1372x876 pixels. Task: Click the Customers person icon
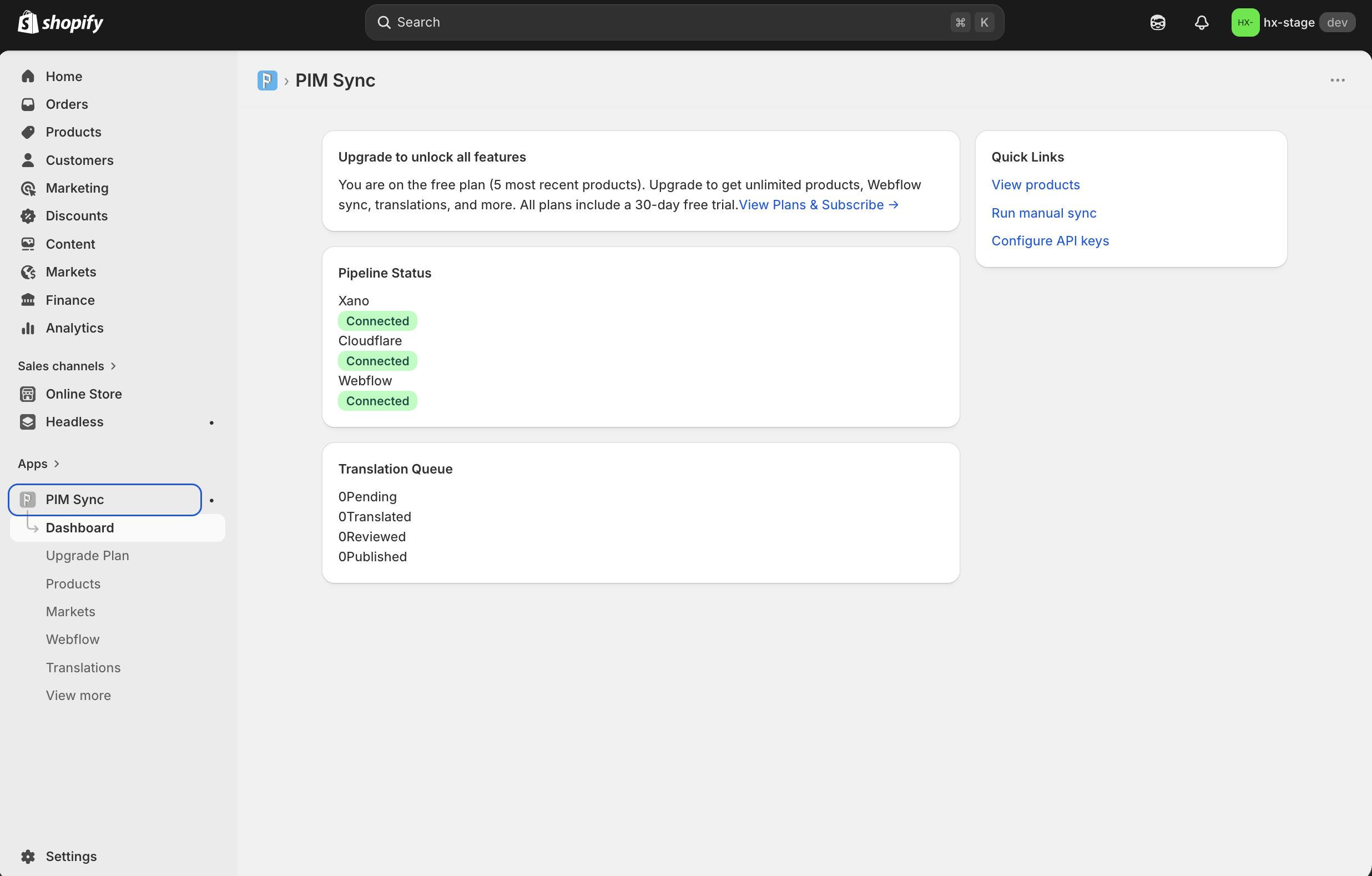pyautogui.click(x=28, y=160)
